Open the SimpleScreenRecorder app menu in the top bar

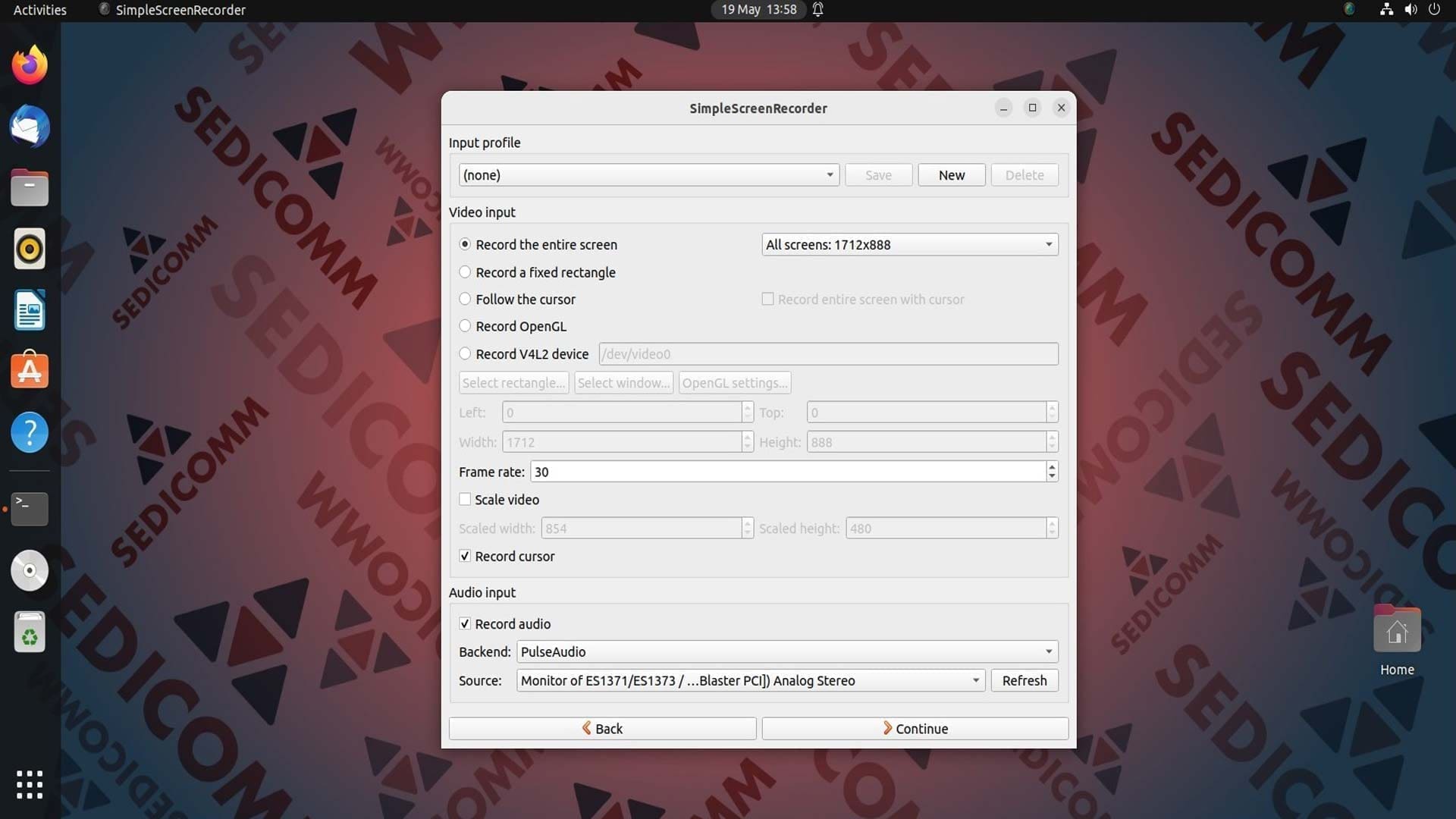click(173, 10)
